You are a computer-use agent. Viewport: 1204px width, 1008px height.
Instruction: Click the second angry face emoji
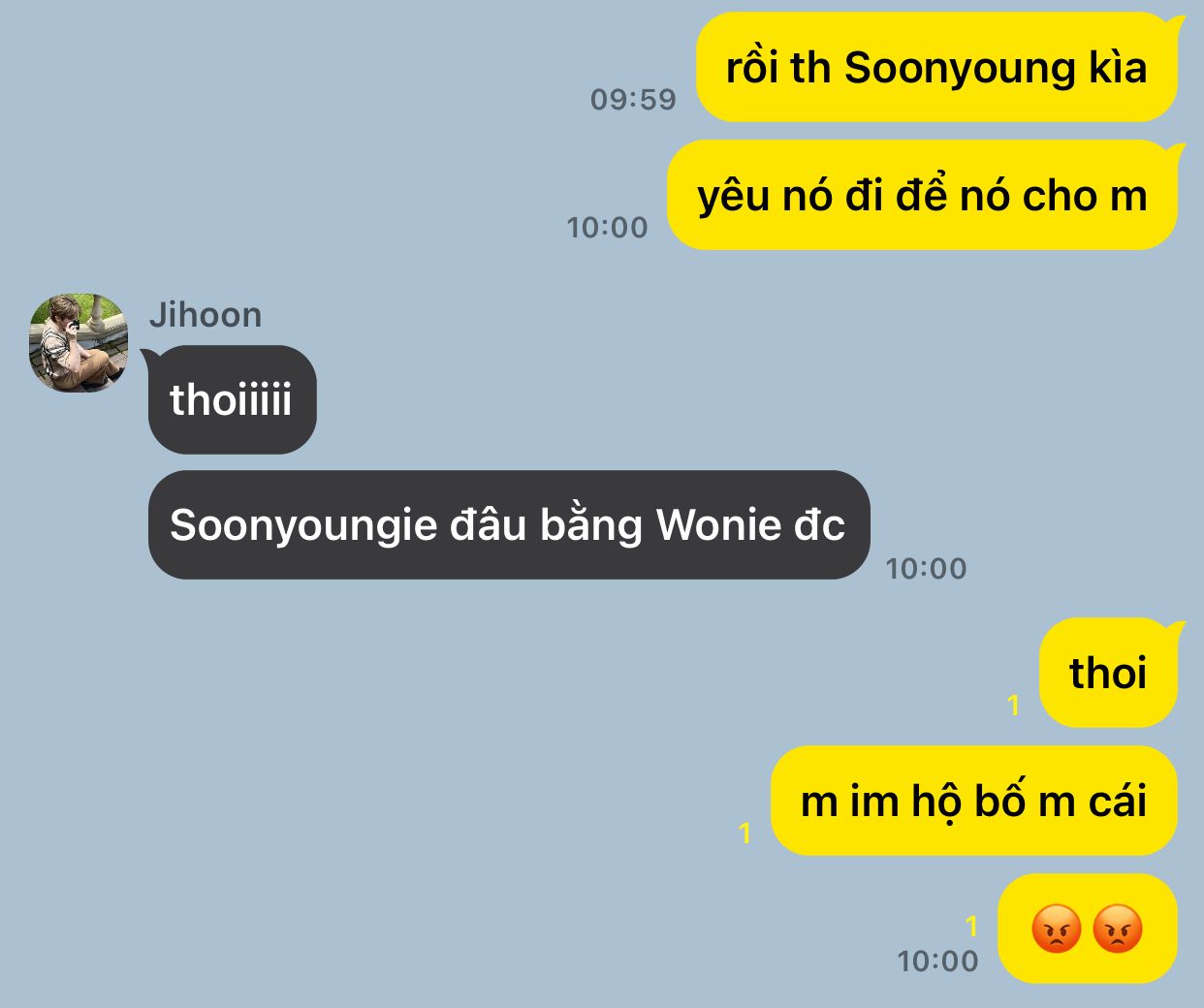coord(1118,929)
